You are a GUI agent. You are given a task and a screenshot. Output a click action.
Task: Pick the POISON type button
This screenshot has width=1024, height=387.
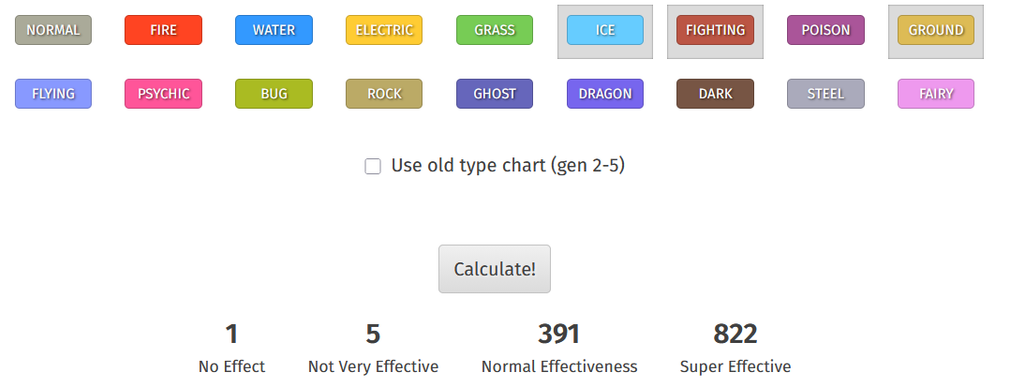[825, 30]
